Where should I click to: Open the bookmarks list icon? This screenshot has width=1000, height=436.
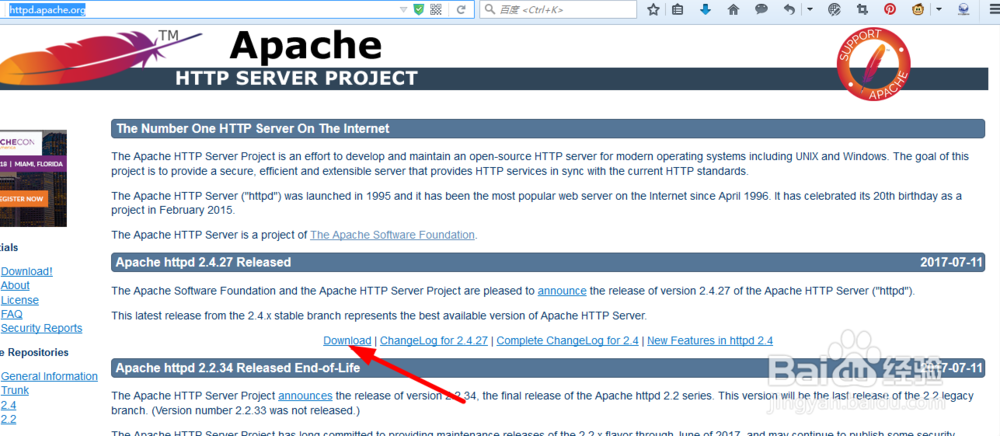click(x=677, y=10)
